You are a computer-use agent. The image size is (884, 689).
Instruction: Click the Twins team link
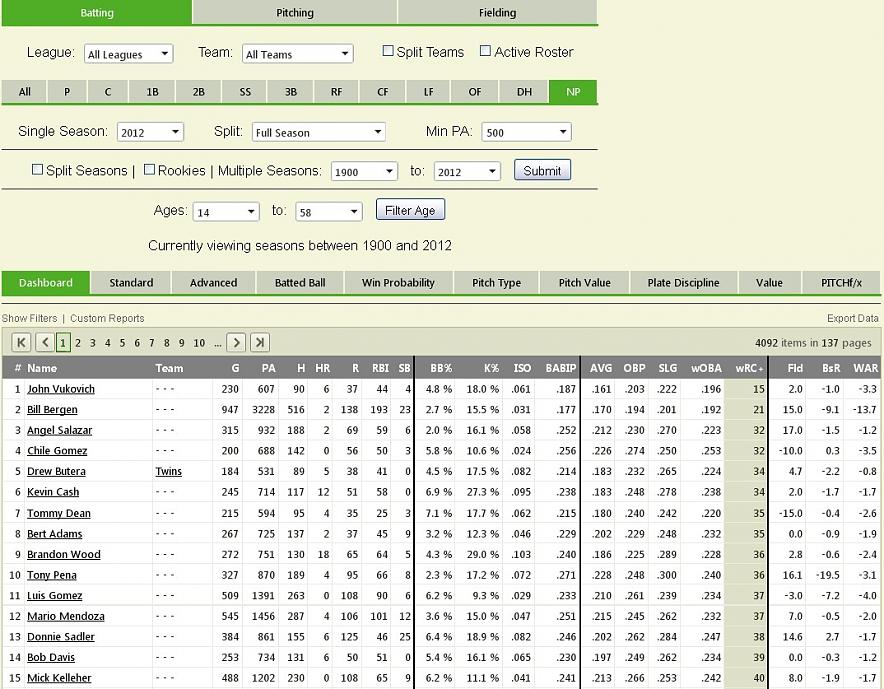click(169, 471)
